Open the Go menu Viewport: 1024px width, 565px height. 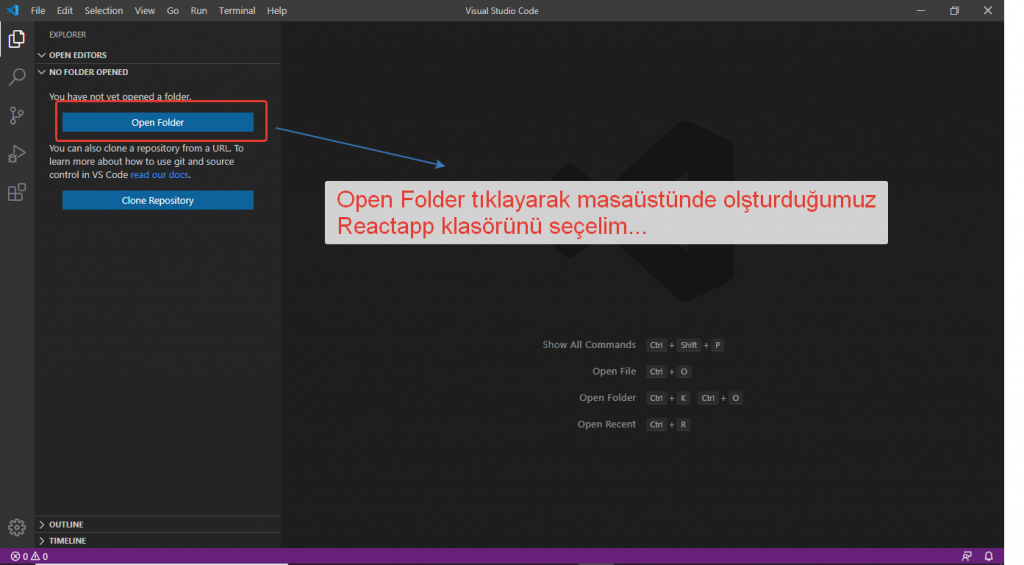(172, 10)
